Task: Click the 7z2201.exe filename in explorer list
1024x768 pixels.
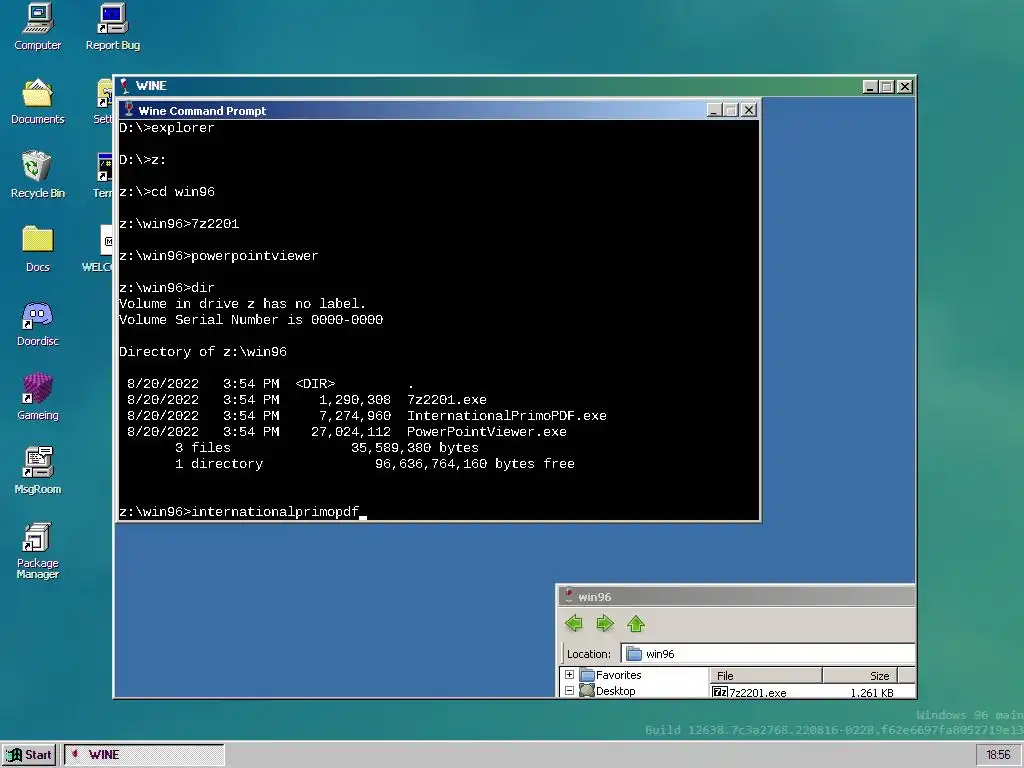Action: coord(758,692)
